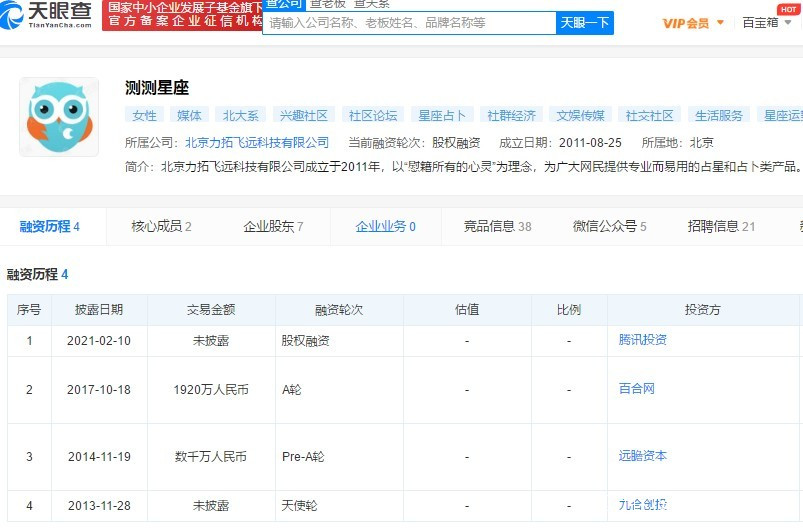This screenshot has height=528, width=803.
Task: Switch to 核心成员 tab
Action: (161, 226)
